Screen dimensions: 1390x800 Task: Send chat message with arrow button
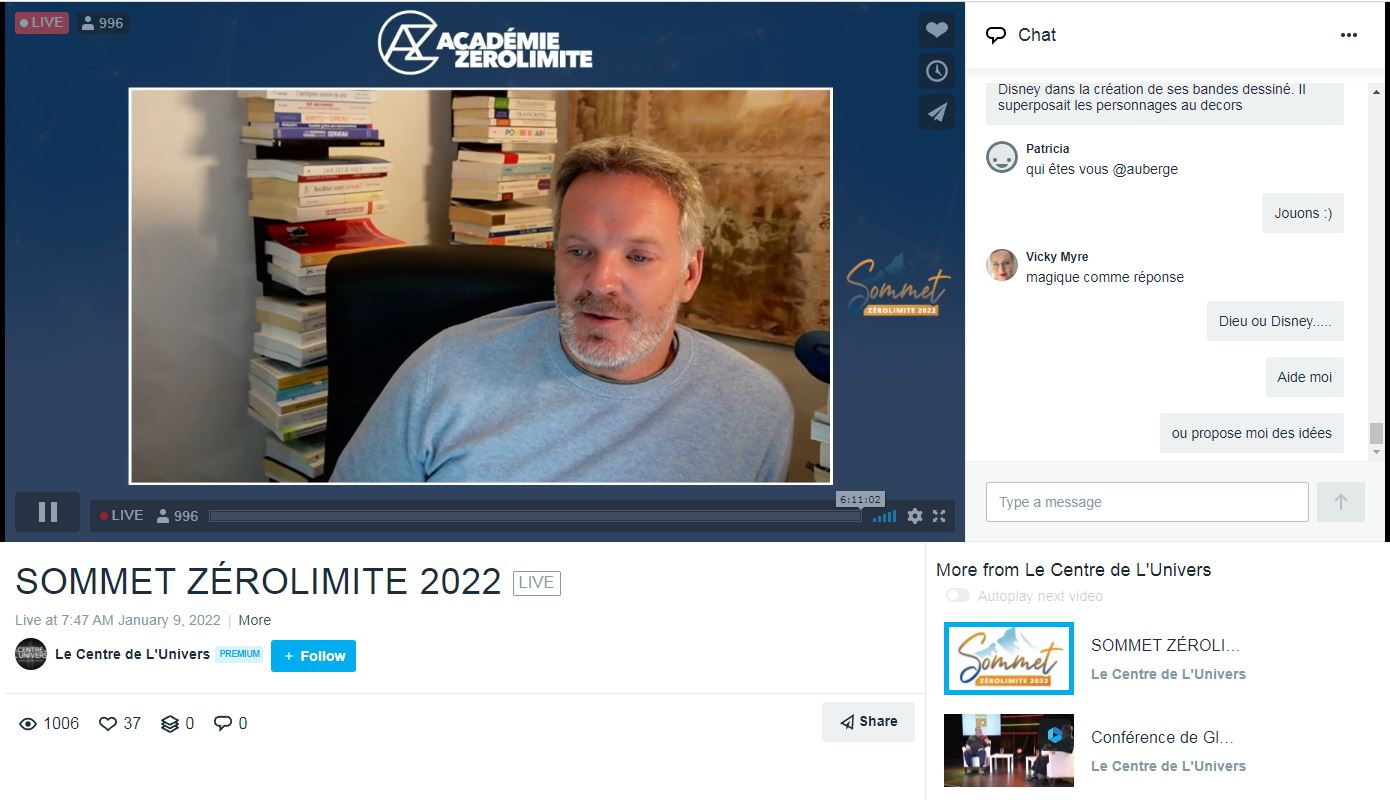pyautogui.click(x=1341, y=502)
